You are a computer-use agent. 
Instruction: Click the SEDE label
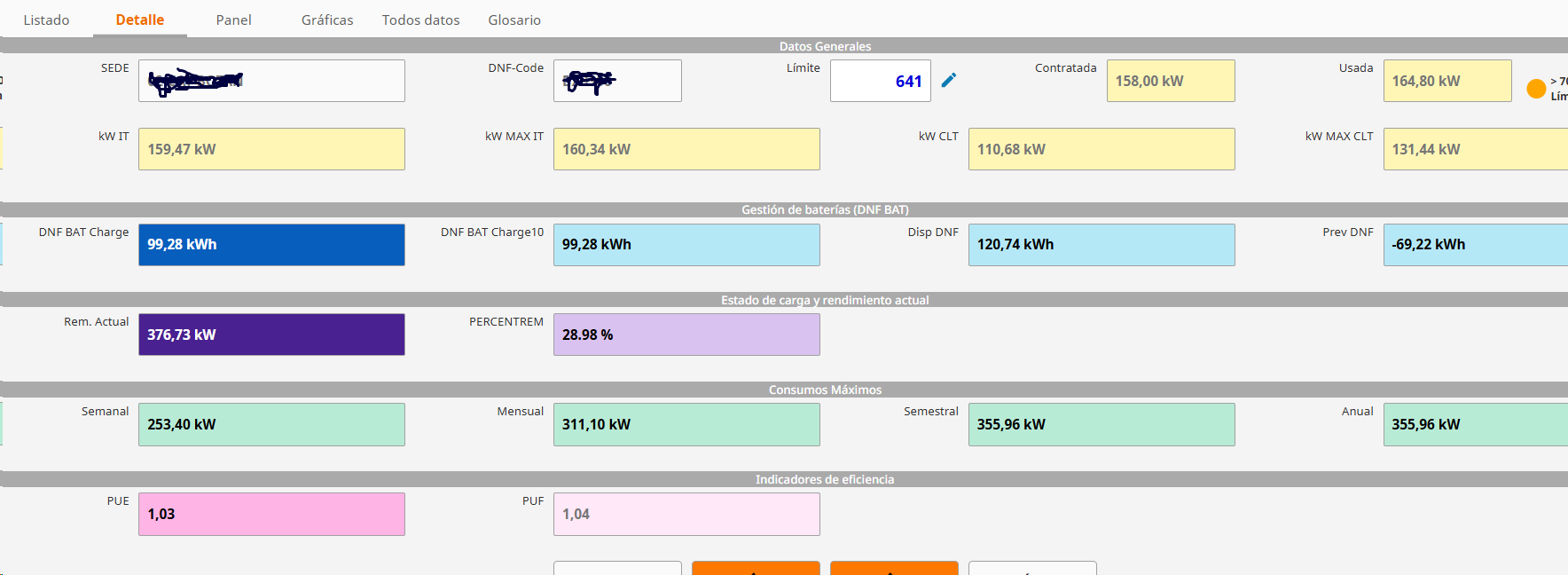[115, 67]
